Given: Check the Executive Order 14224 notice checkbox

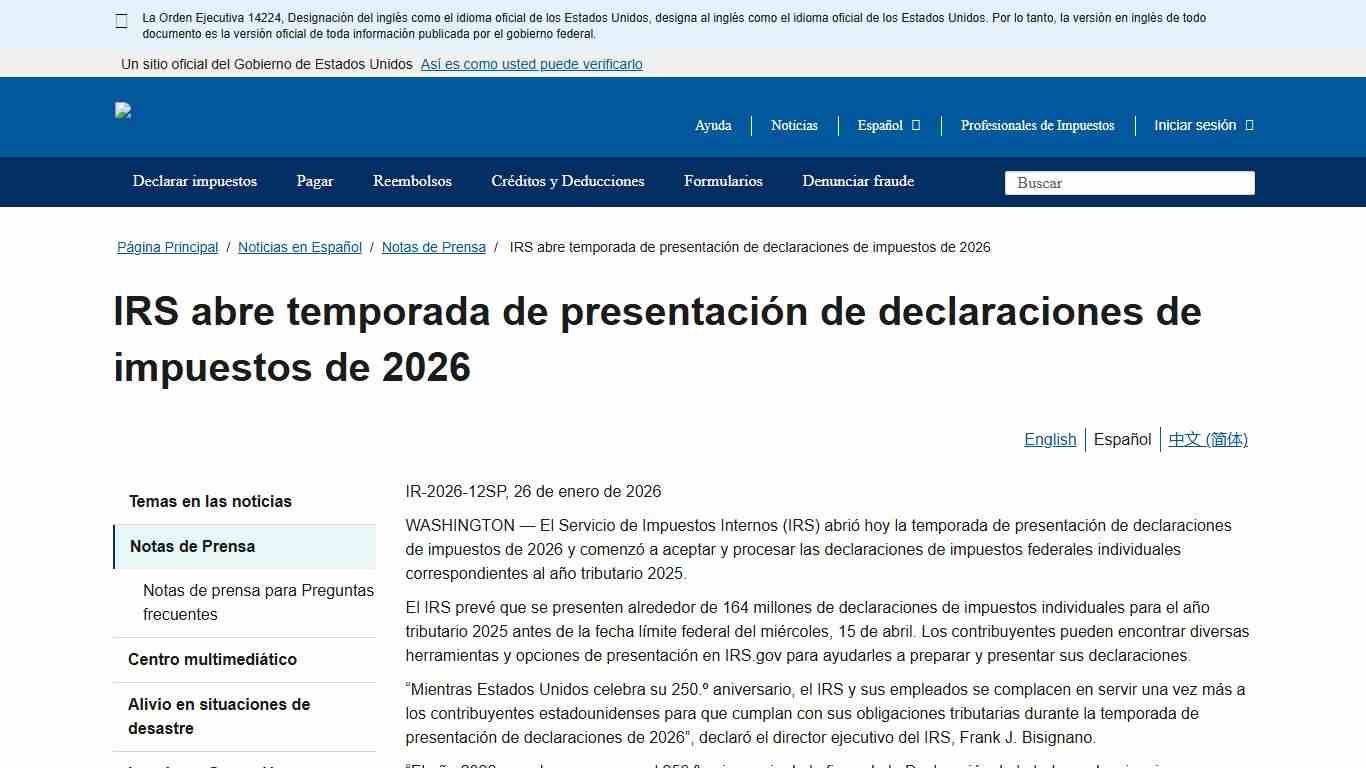Looking at the screenshot, I should (x=120, y=20).
